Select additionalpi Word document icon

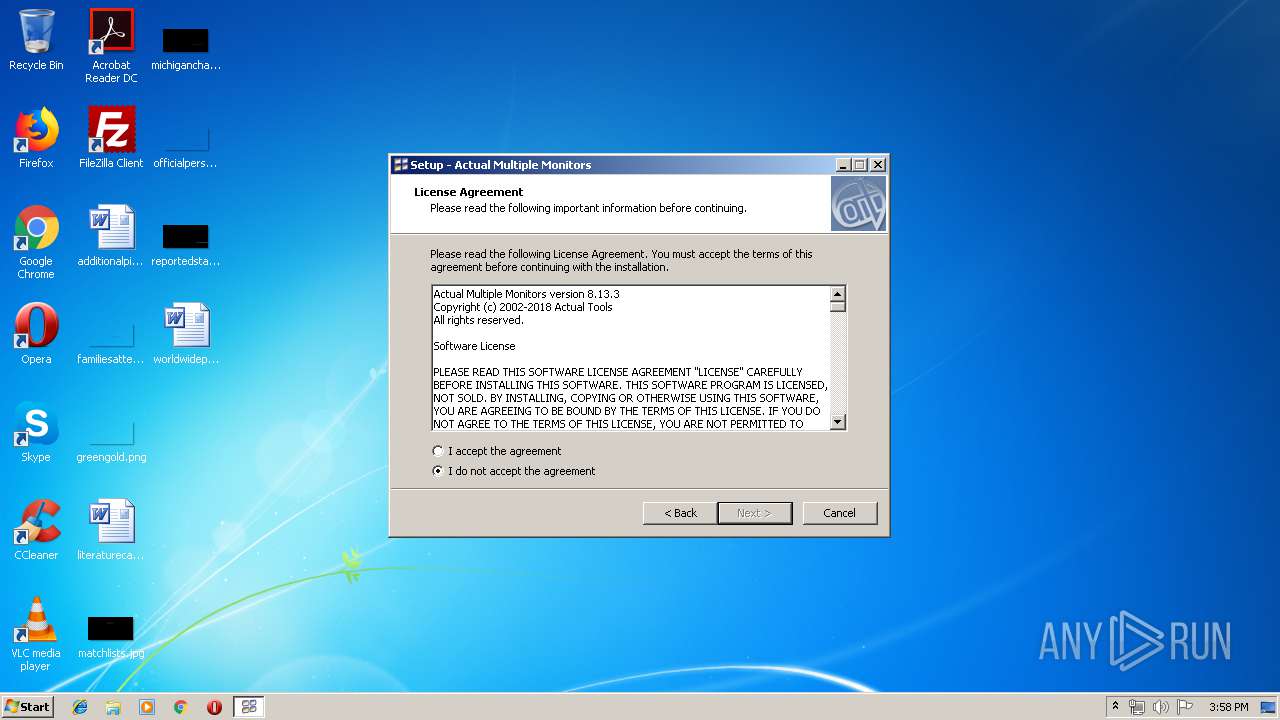tap(111, 236)
